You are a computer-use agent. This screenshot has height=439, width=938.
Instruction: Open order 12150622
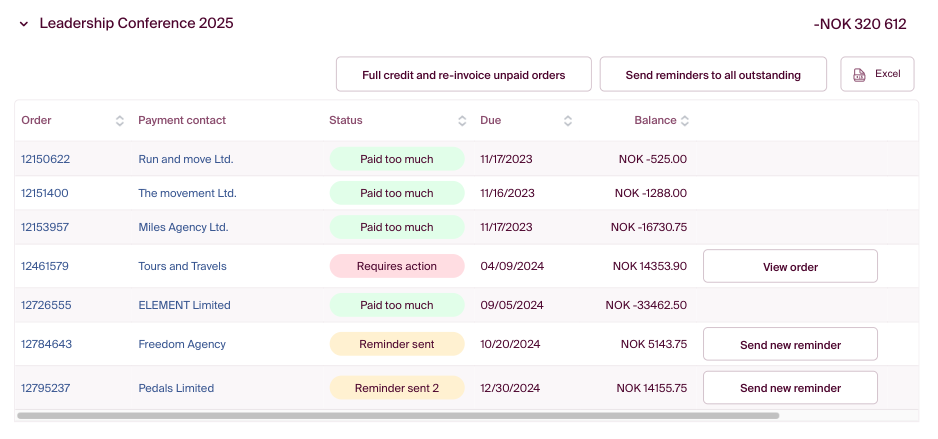pos(45,159)
